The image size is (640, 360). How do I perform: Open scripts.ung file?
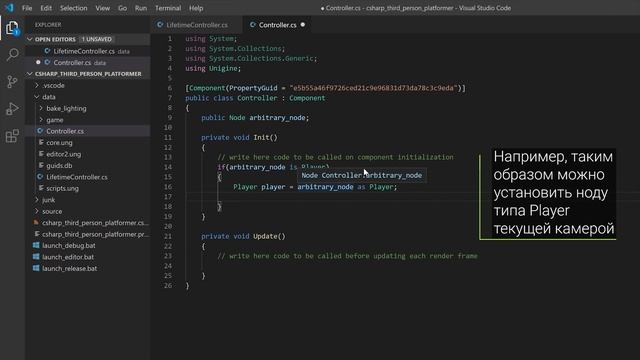click(62, 188)
